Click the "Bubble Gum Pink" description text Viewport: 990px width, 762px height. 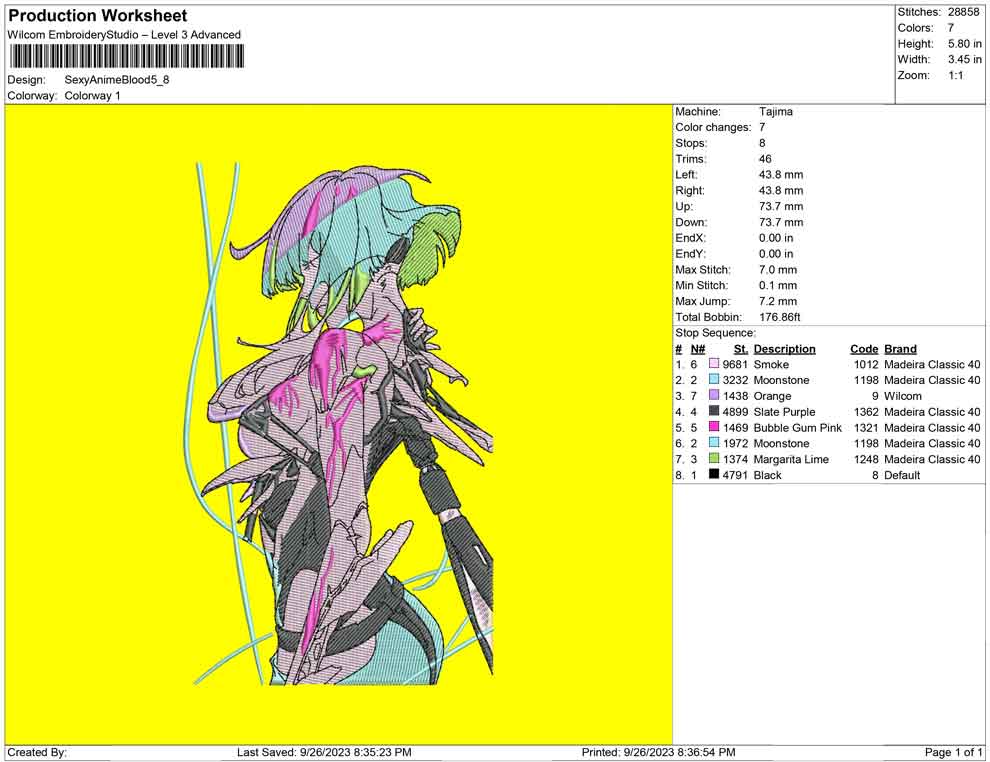(797, 427)
